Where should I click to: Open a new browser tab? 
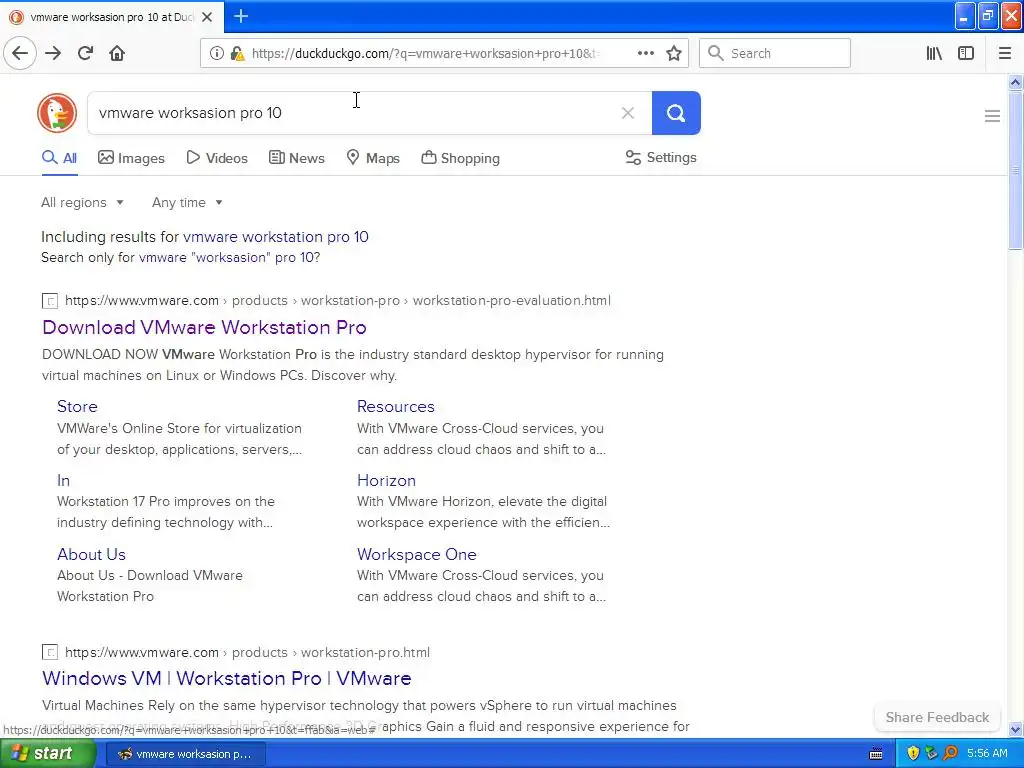click(x=241, y=16)
